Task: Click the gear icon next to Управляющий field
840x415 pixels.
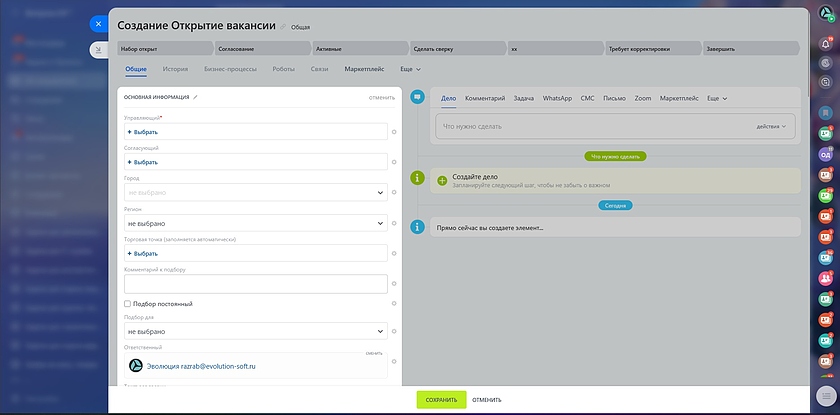Action: (x=394, y=132)
